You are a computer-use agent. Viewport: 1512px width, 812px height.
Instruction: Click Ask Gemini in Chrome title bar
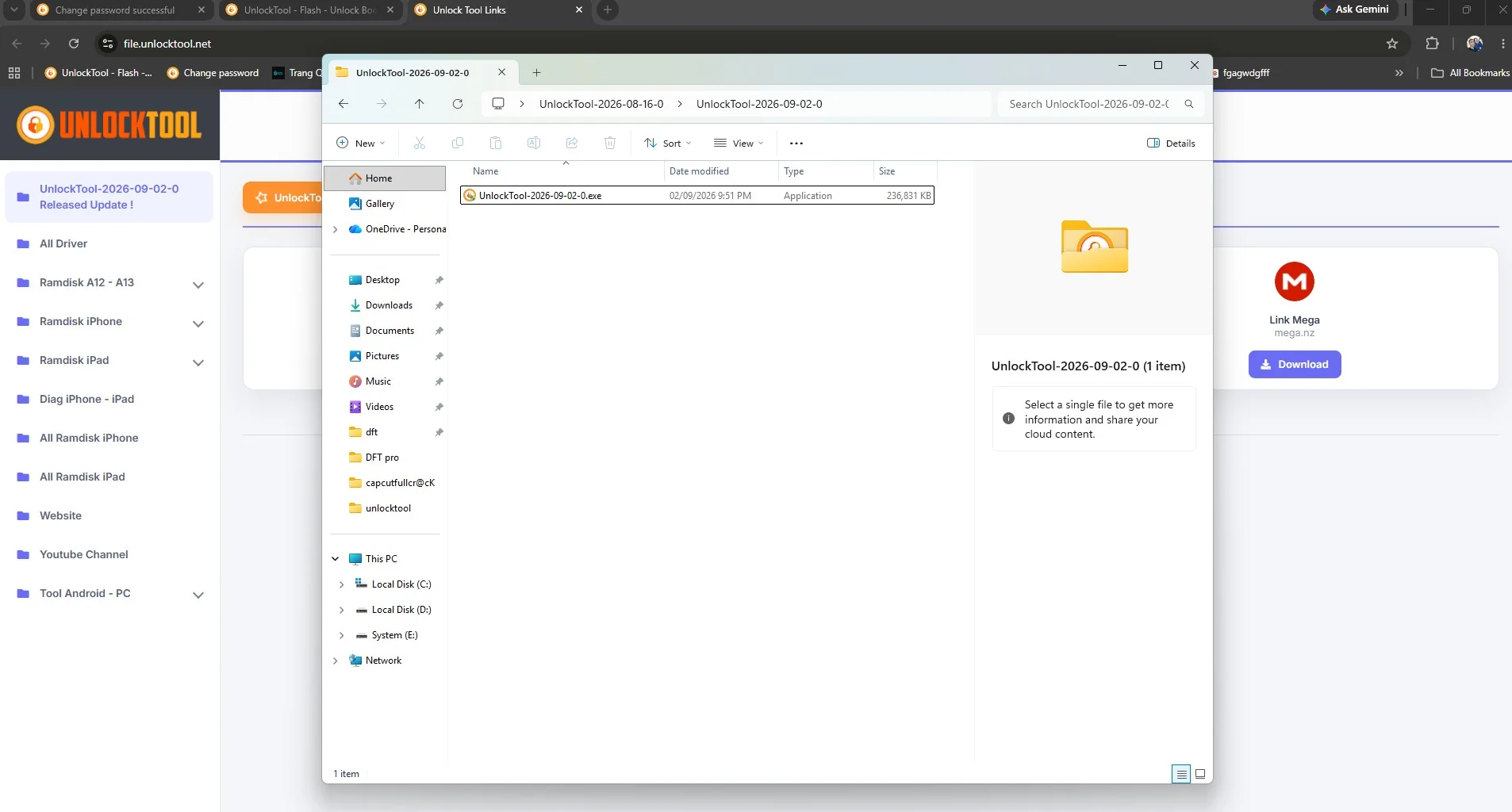click(x=1354, y=10)
